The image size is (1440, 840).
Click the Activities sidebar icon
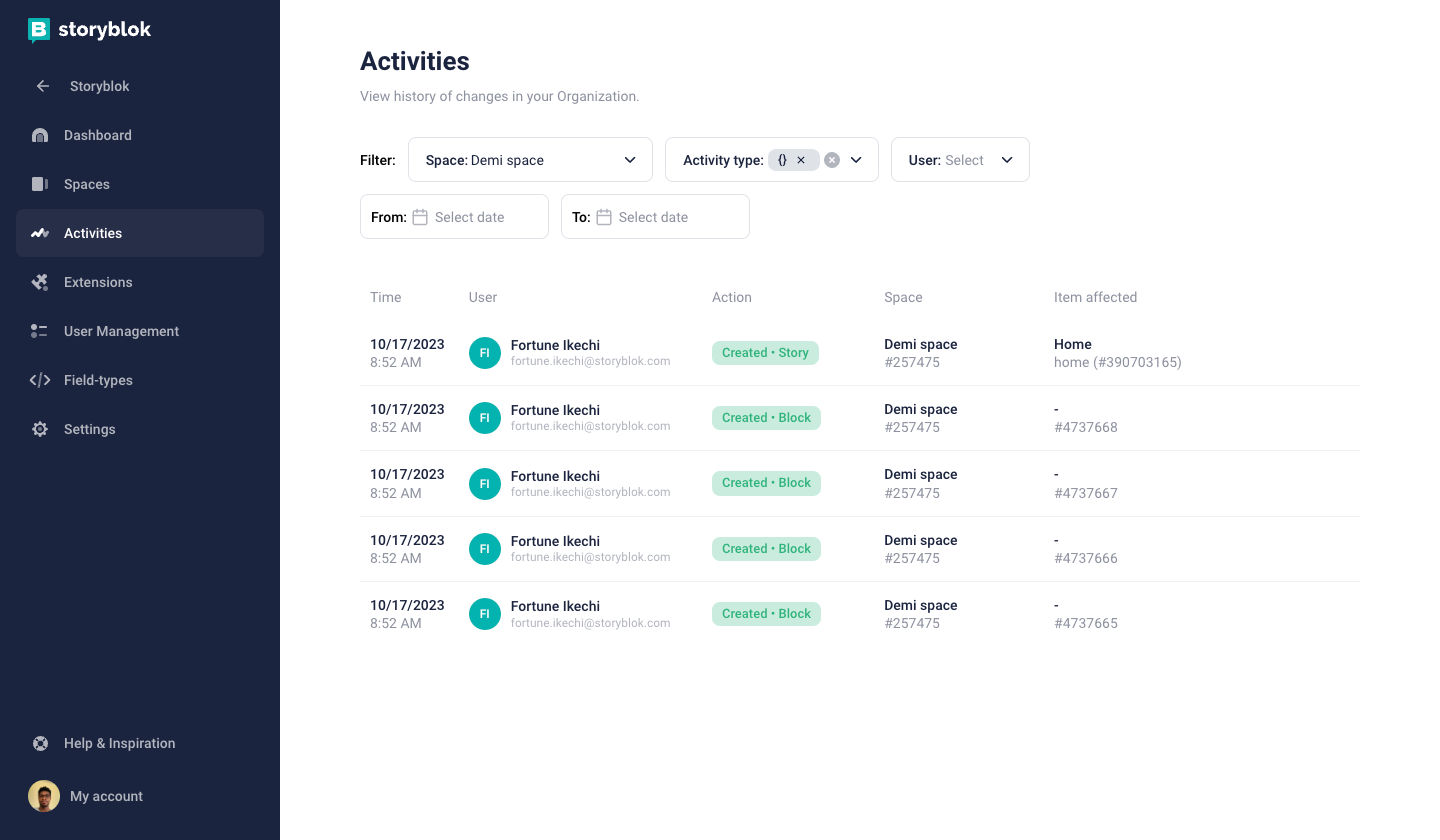click(x=40, y=233)
